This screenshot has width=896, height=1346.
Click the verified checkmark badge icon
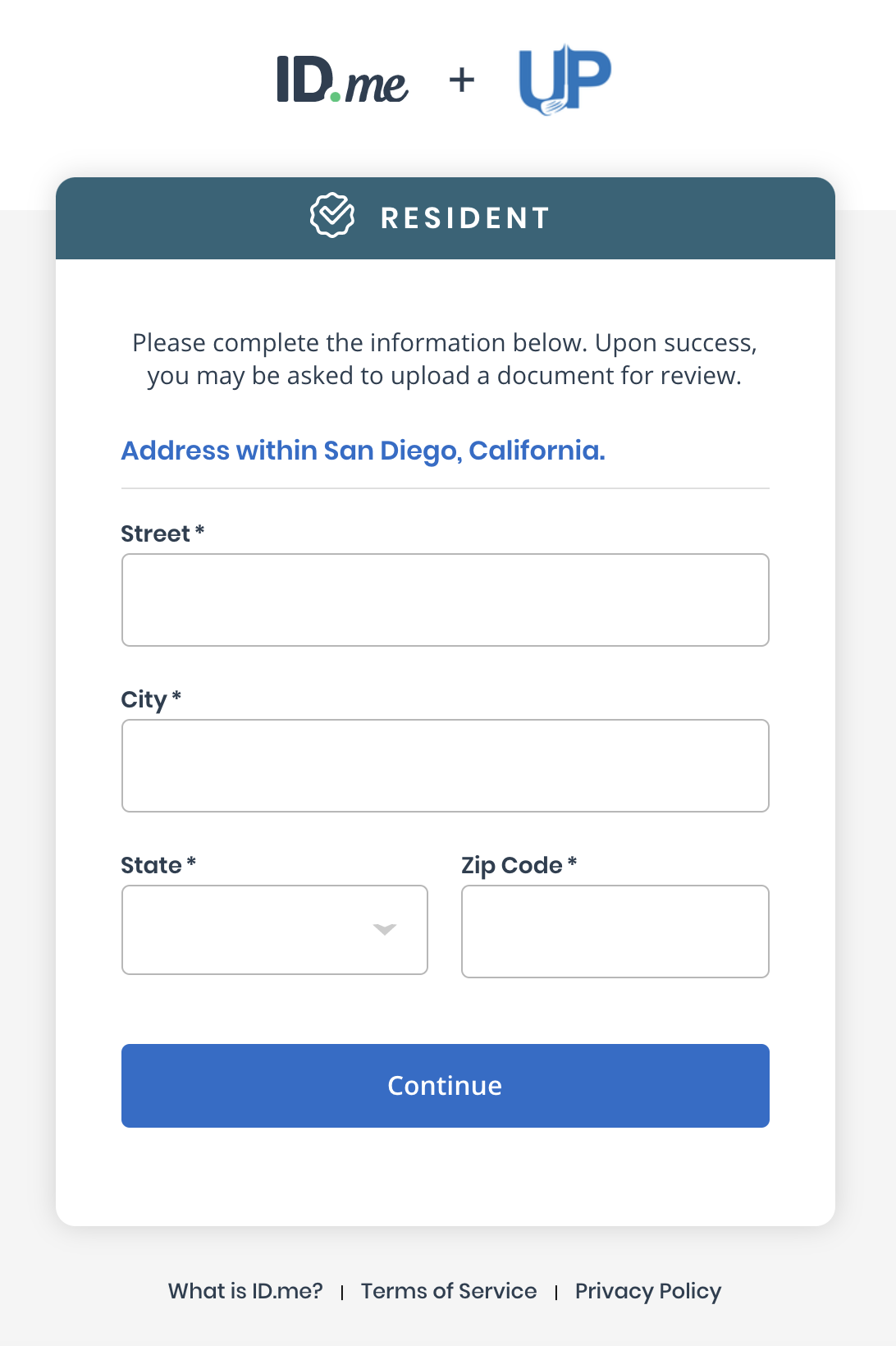(332, 216)
